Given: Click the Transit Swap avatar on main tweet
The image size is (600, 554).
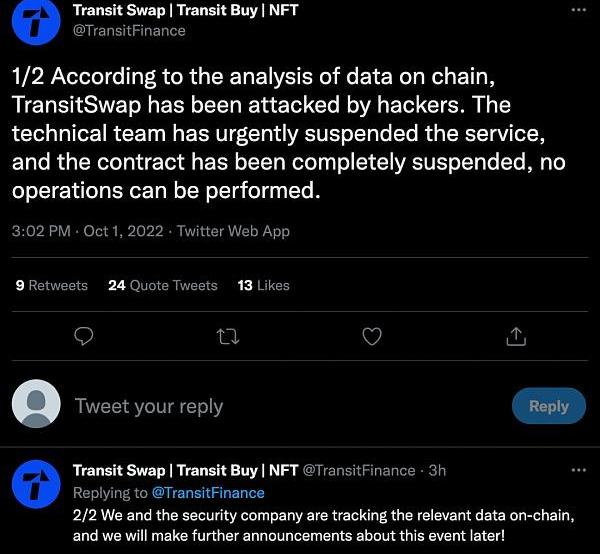Looking at the screenshot, I should (36, 21).
